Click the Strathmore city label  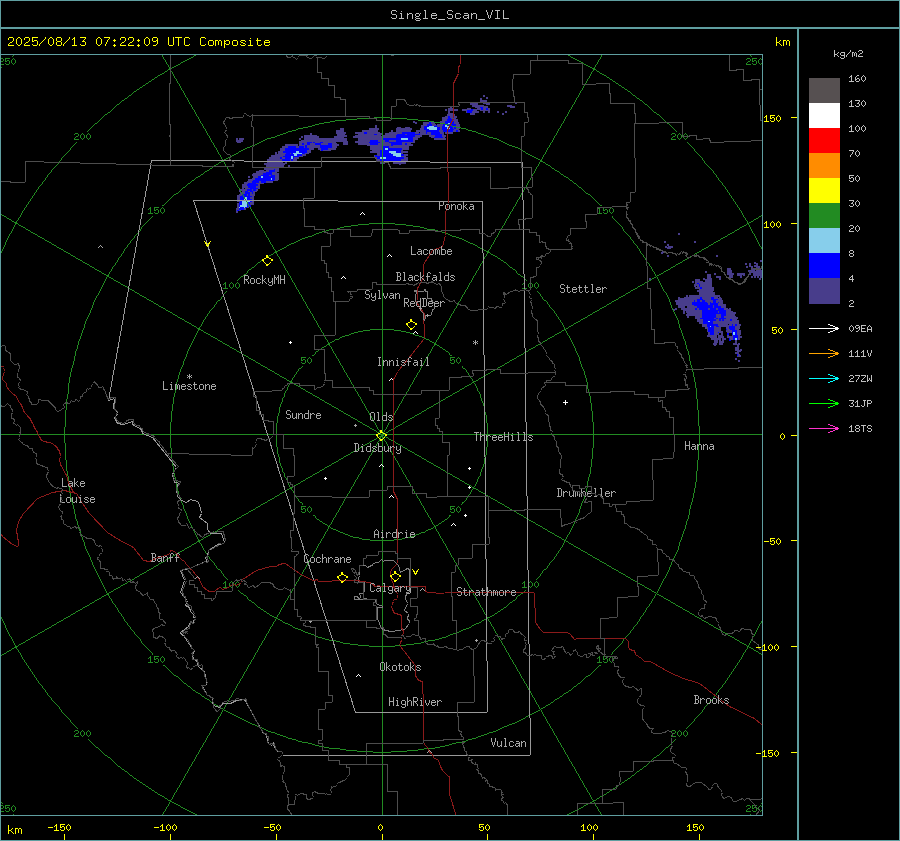coord(486,592)
